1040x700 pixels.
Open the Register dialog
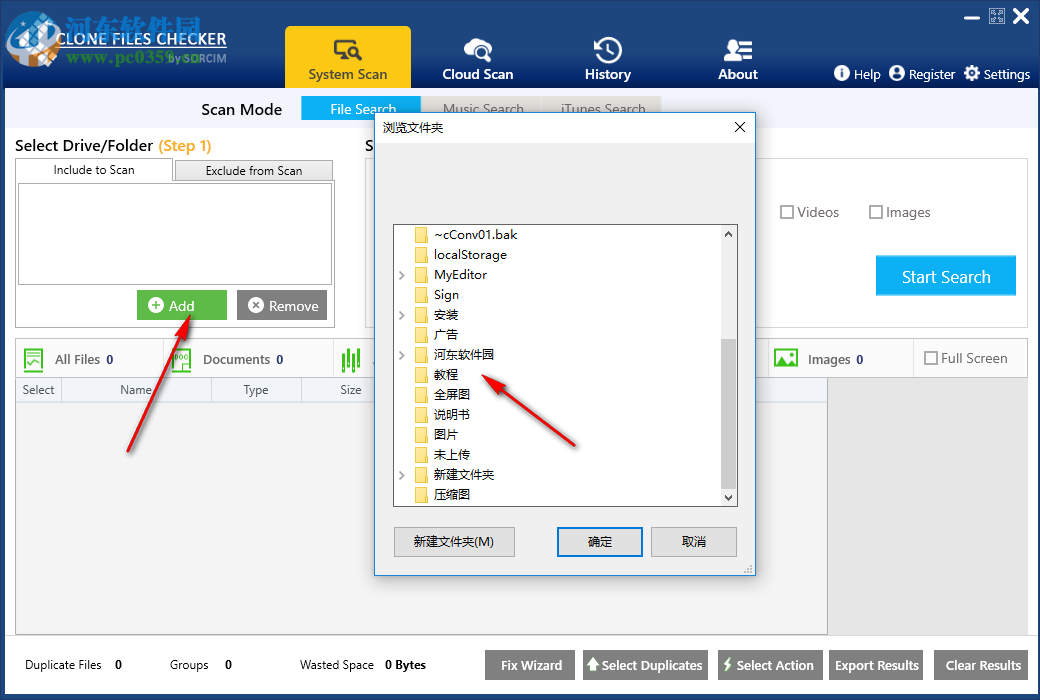922,73
